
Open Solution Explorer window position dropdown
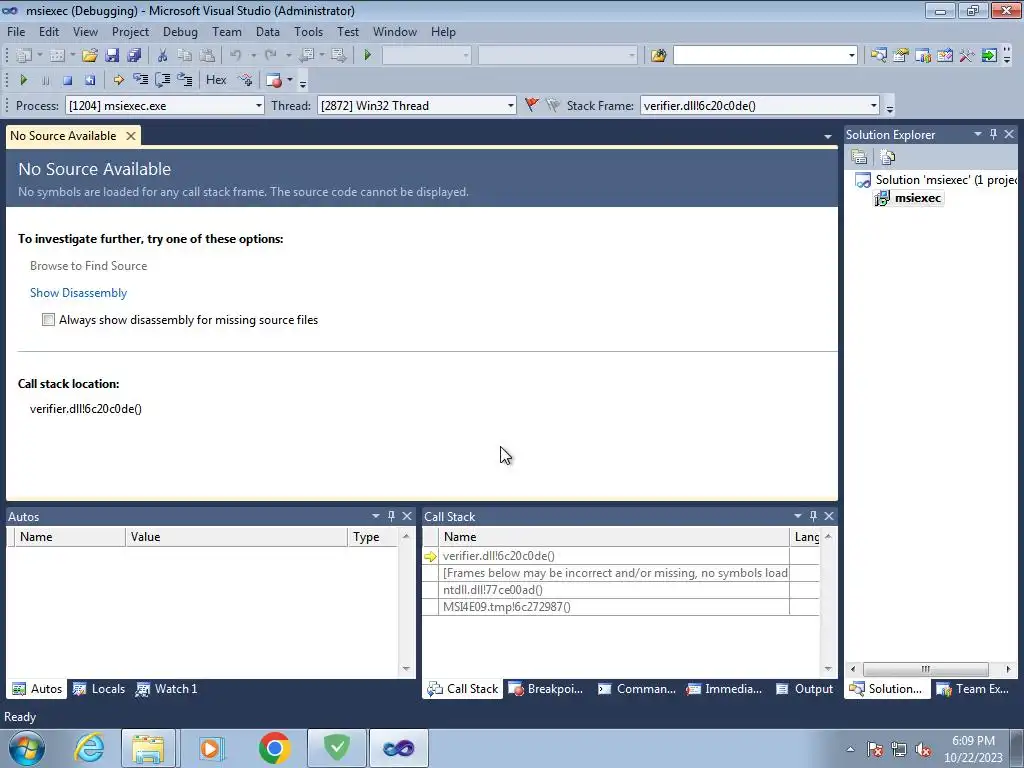click(x=978, y=134)
